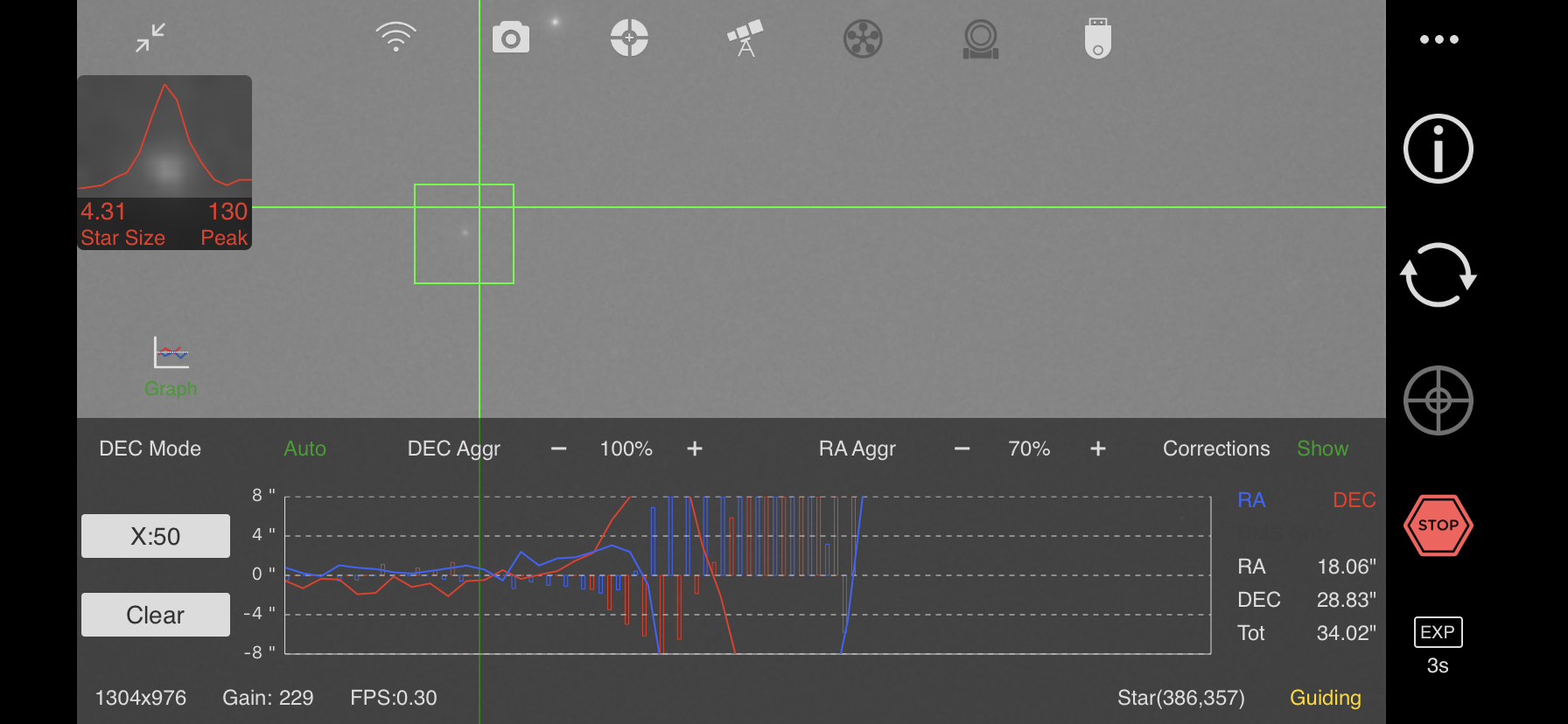Switch DEC Mode from Auto
Image resolution: width=1568 pixels, height=724 pixels.
pyautogui.click(x=304, y=449)
